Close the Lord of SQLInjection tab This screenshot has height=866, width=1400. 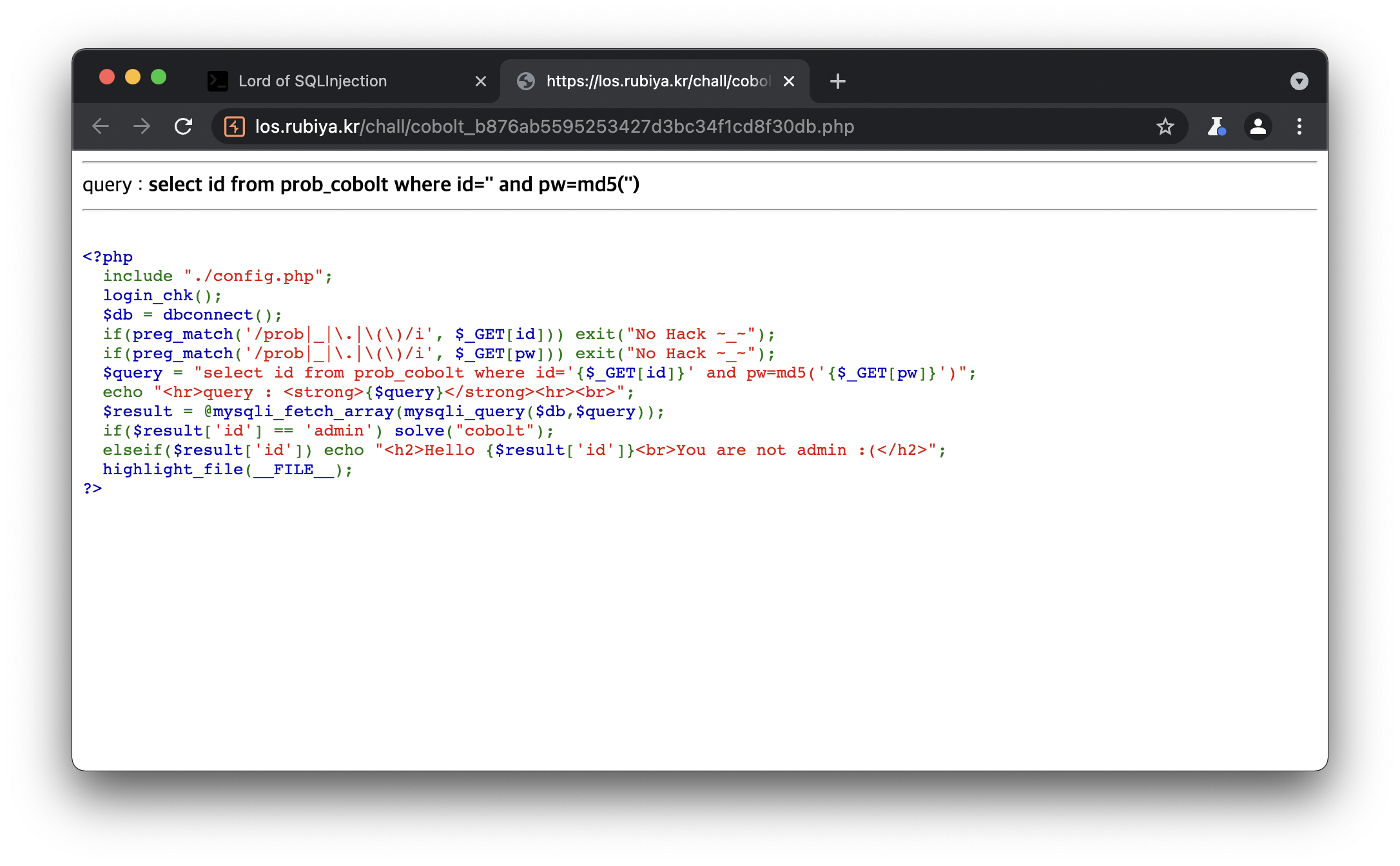click(x=480, y=81)
